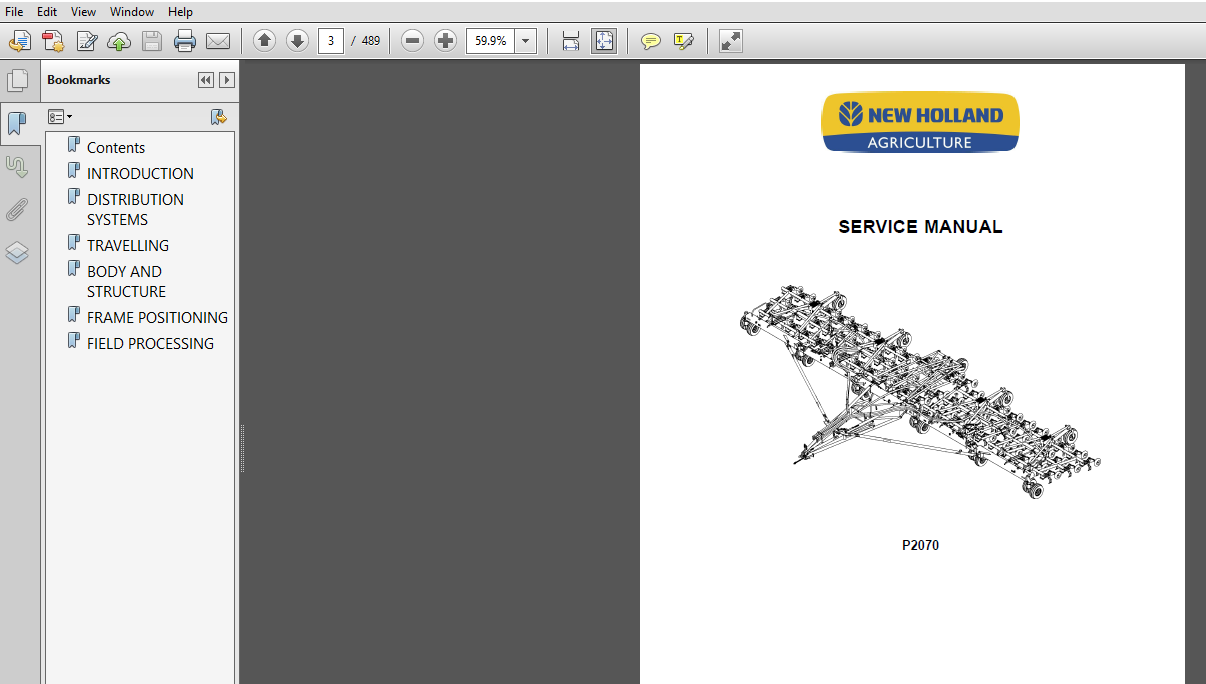
Task: Jump to the INTRODUCTION bookmark
Action: tap(140, 173)
